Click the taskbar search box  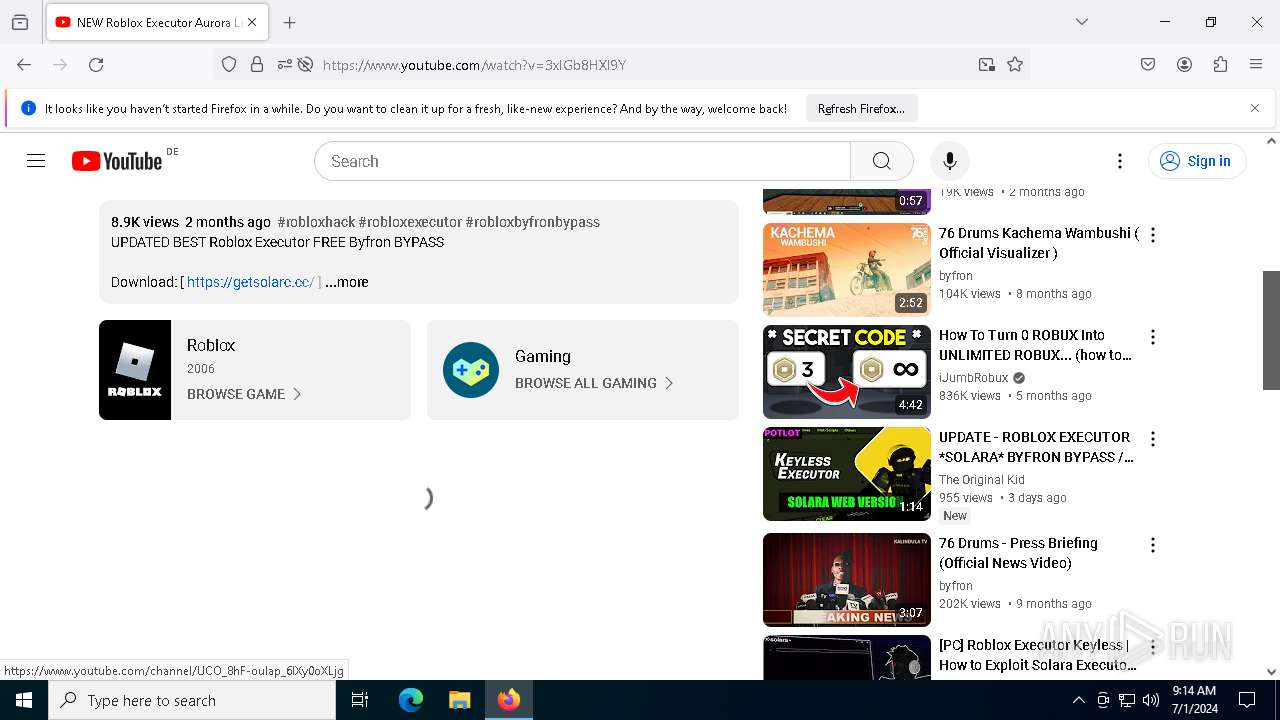(x=192, y=700)
